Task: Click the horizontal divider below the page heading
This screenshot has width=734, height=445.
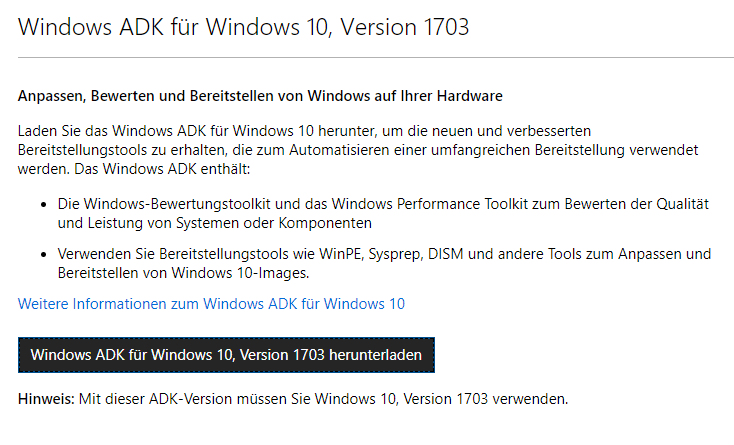Action: (376, 58)
